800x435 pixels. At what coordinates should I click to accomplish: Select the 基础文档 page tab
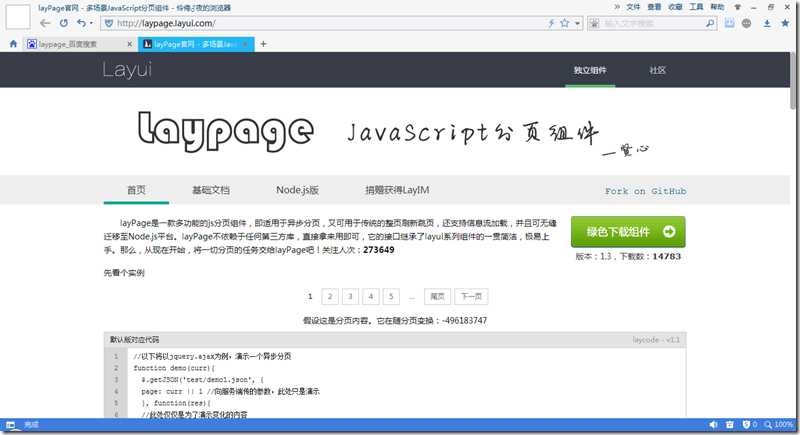click(x=211, y=190)
